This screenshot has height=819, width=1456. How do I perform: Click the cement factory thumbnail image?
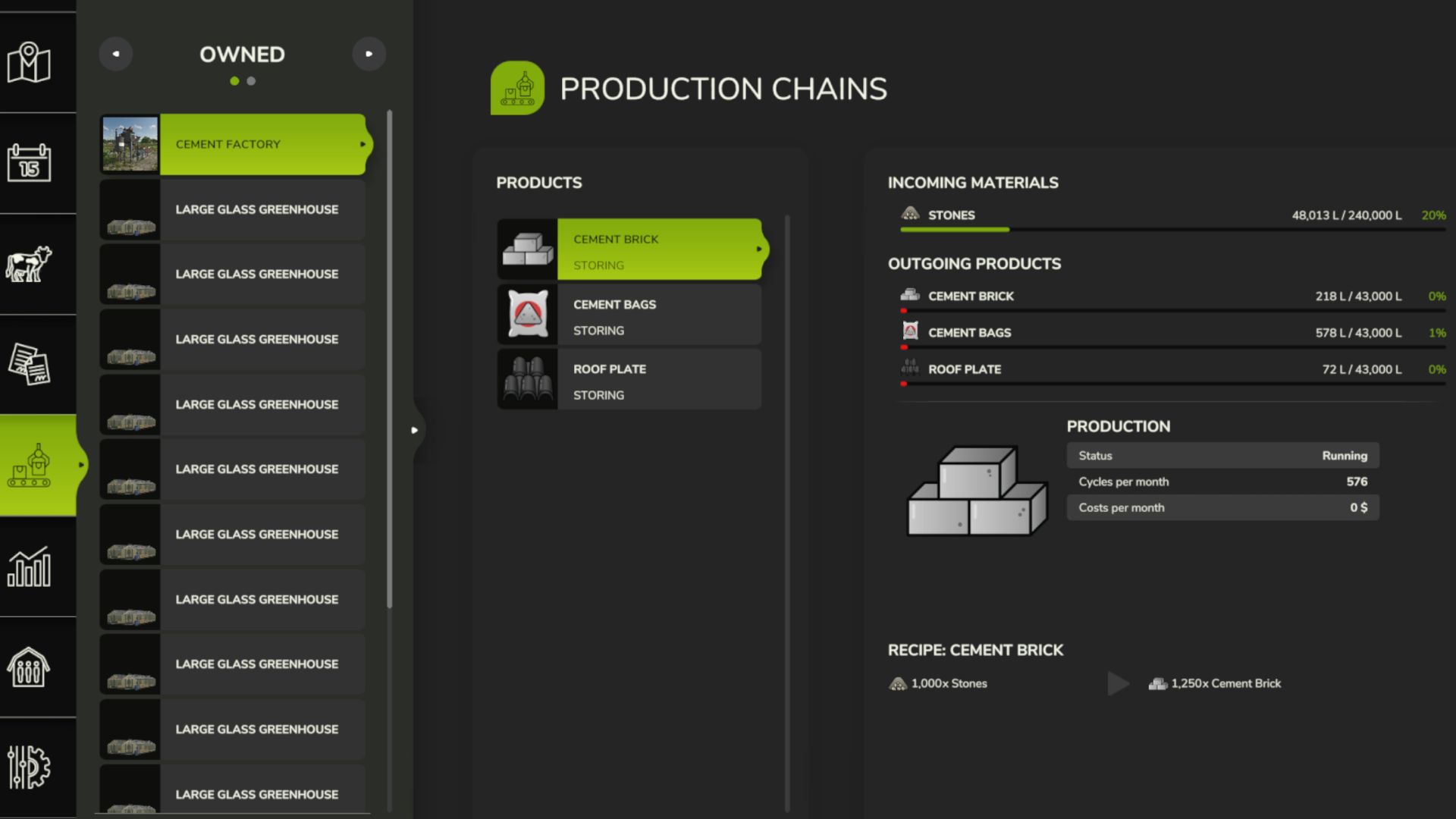tap(130, 144)
